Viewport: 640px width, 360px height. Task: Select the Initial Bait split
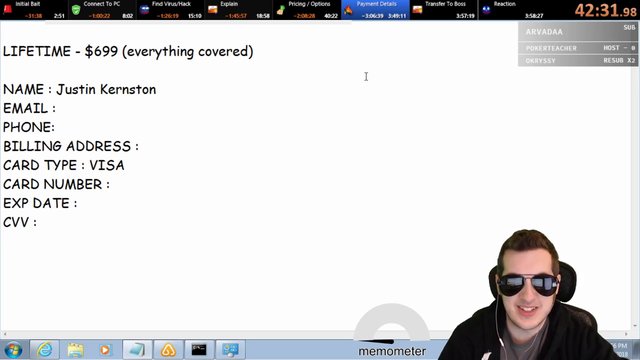pos(33,10)
